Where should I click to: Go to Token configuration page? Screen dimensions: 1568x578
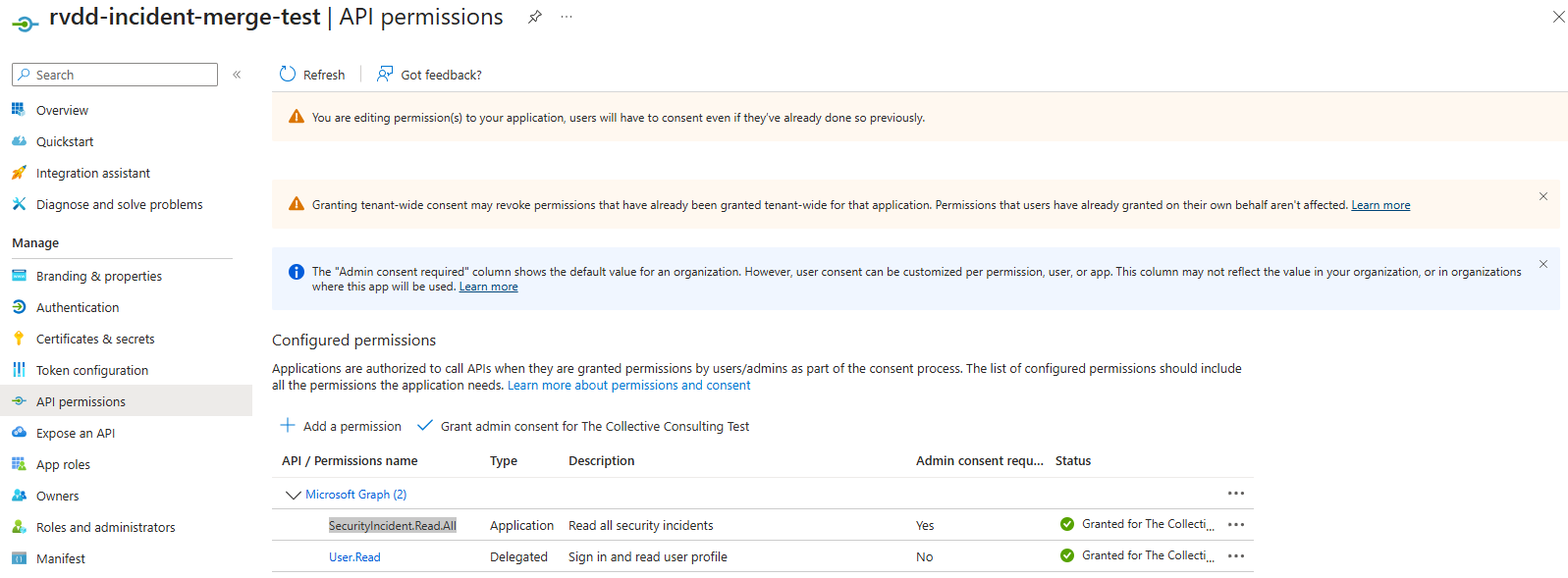92,370
